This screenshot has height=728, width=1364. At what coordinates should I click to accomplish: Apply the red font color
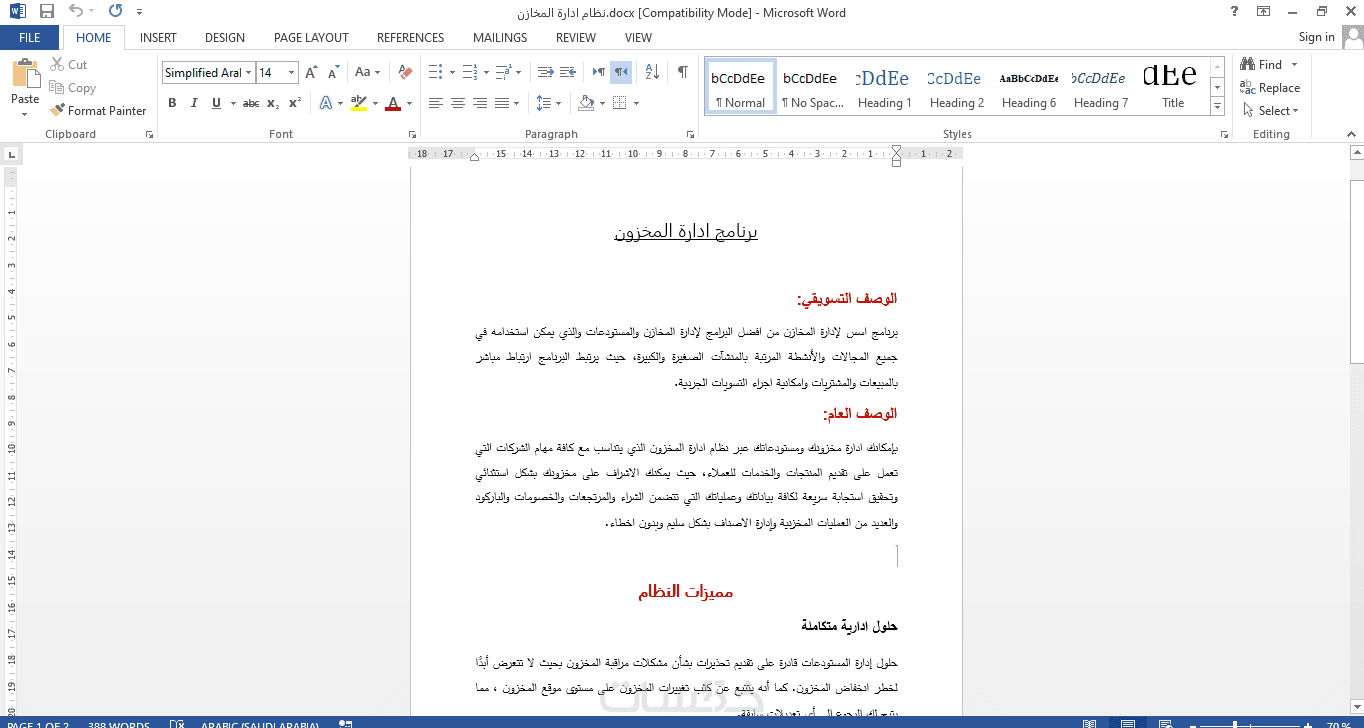(393, 103)
